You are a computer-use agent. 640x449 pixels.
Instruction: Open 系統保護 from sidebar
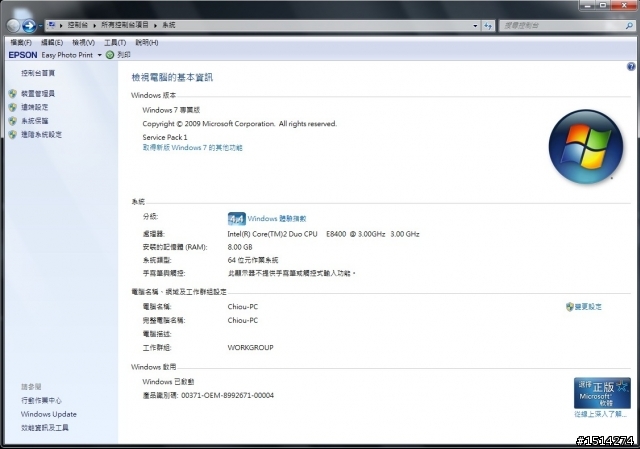pos(35,121)
